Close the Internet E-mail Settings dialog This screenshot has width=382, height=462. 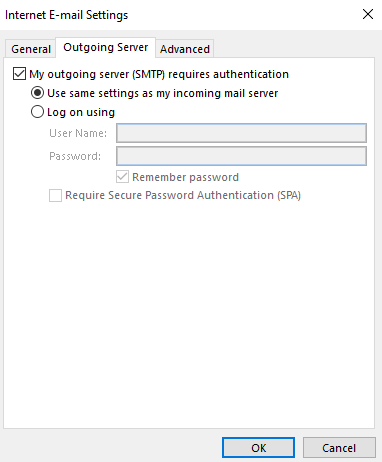coord(368,14)
